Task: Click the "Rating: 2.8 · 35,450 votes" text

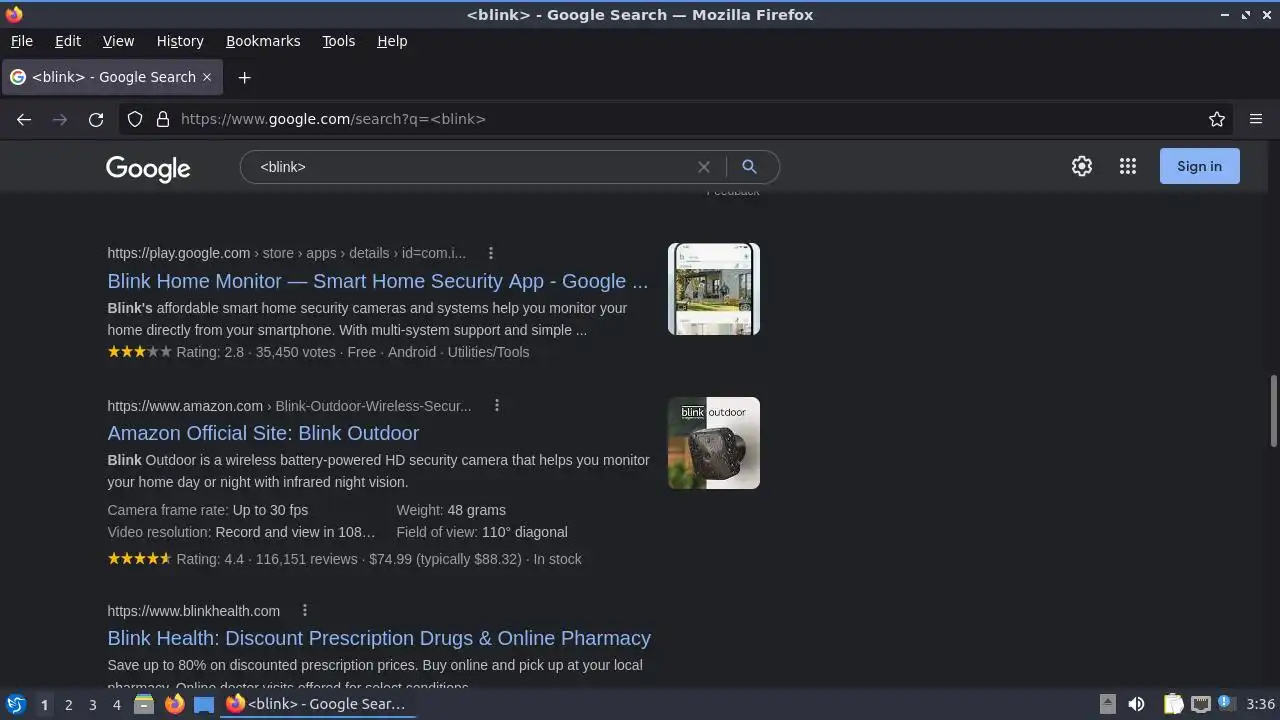Action: click(x=256, y=352)
